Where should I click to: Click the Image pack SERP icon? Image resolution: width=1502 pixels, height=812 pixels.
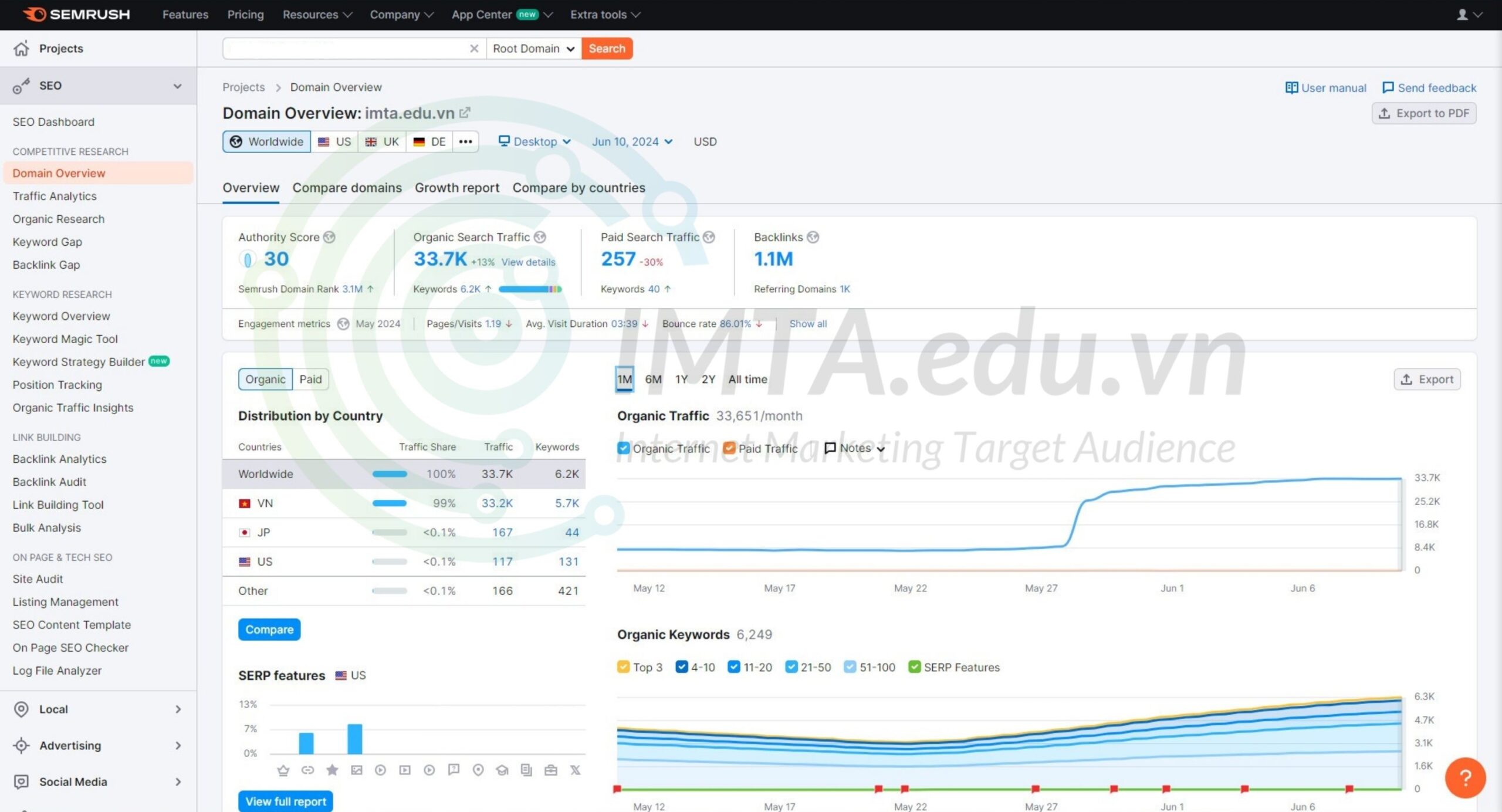(356, 770)
